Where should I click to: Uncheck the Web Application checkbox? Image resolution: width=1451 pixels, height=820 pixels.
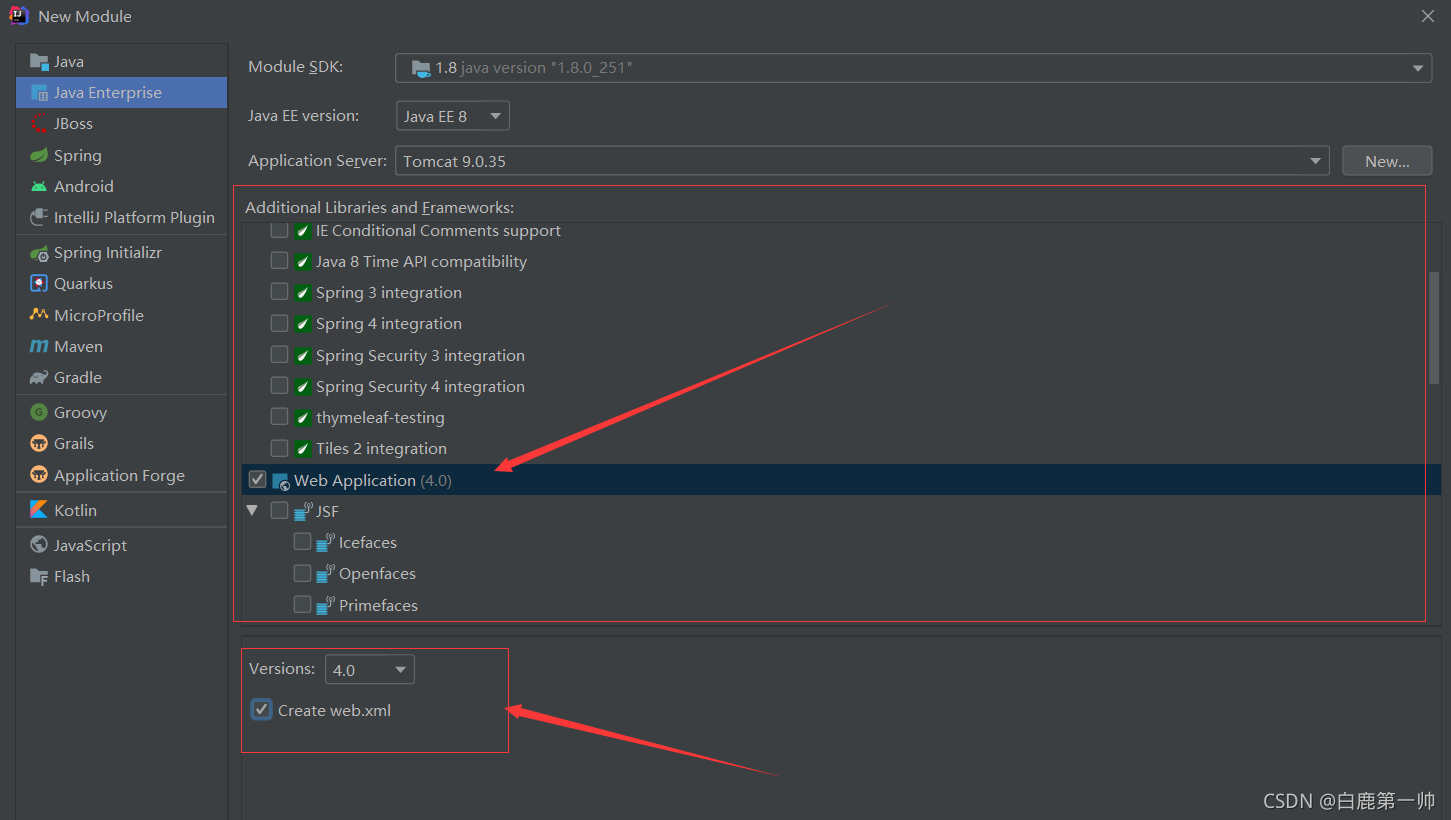tap(258, 480)
